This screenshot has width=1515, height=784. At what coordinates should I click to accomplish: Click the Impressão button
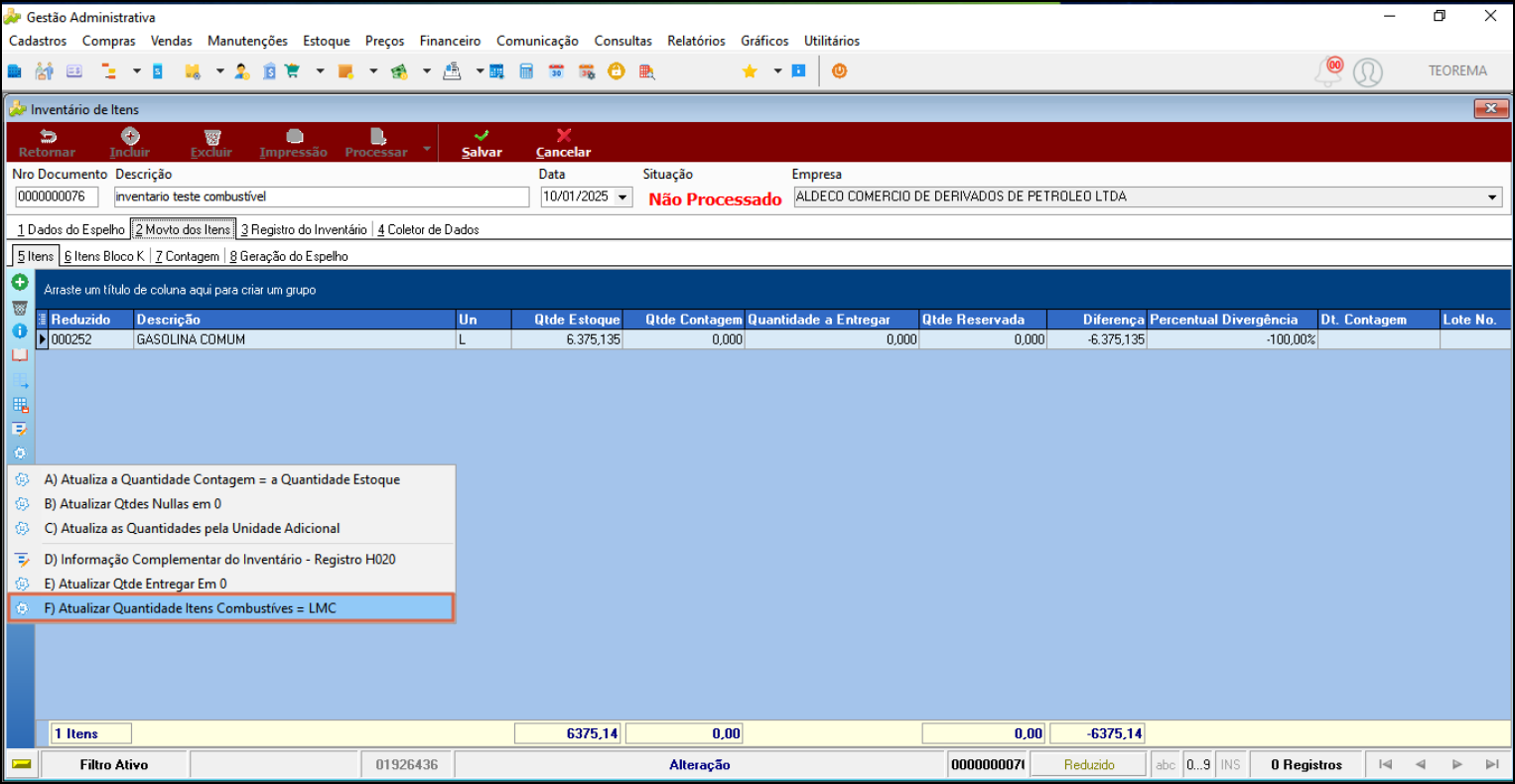[x=293, y=143]
